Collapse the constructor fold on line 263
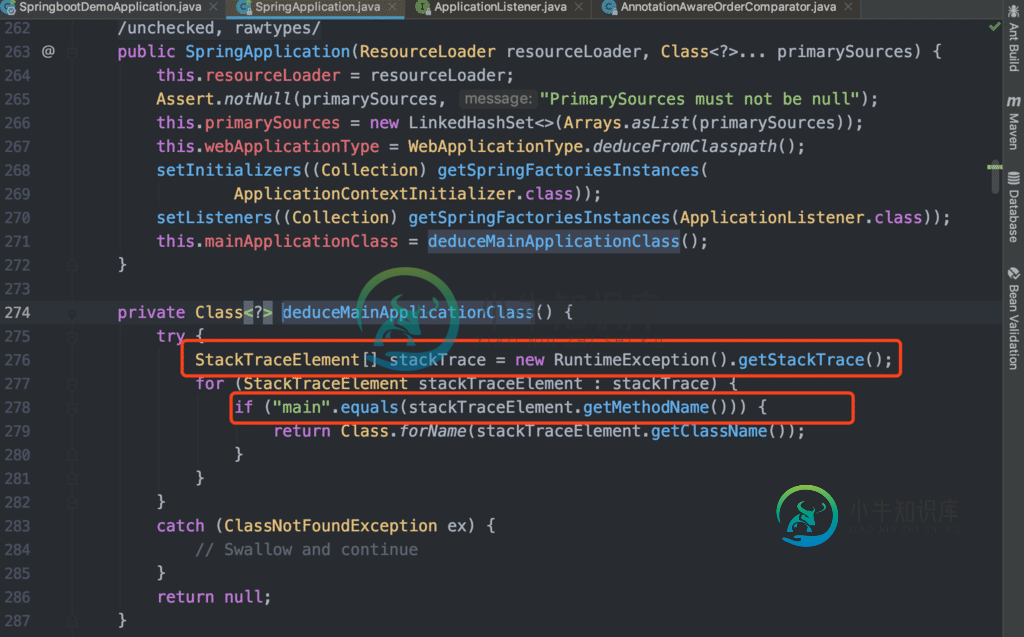Image resolution: width=1024 pixels, height=637 pixels. [72, 52]
